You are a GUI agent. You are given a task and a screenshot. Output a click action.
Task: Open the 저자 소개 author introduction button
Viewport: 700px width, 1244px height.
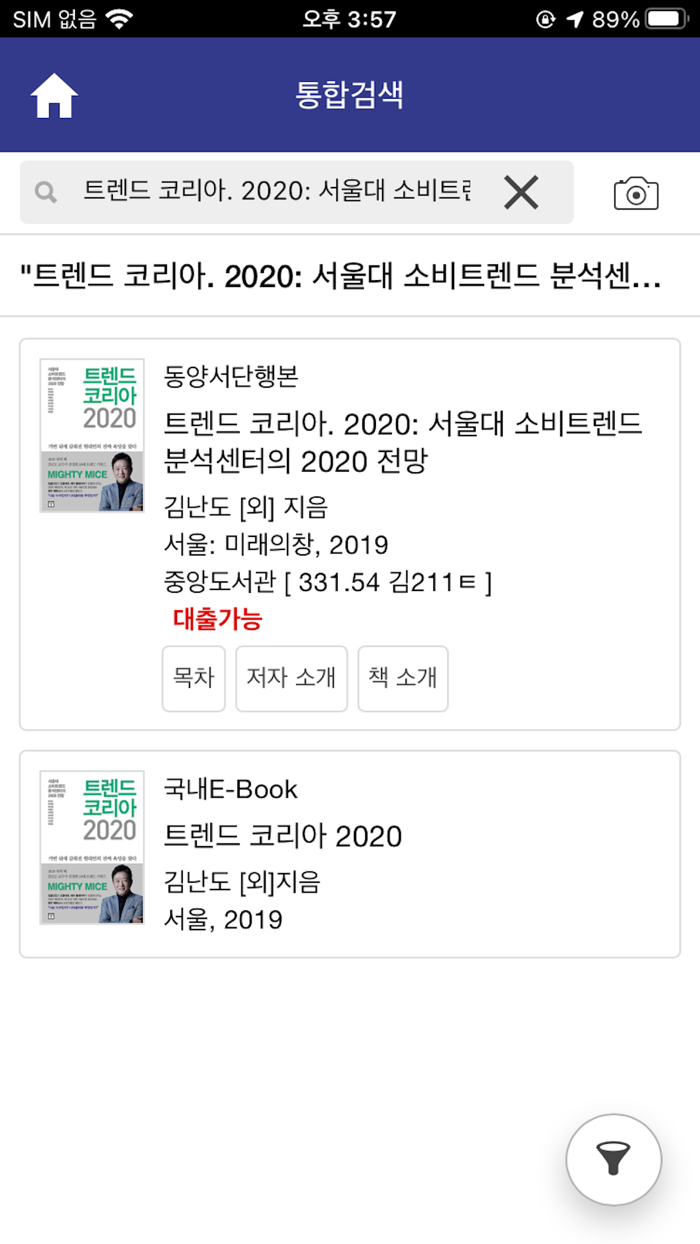(291, 679)
